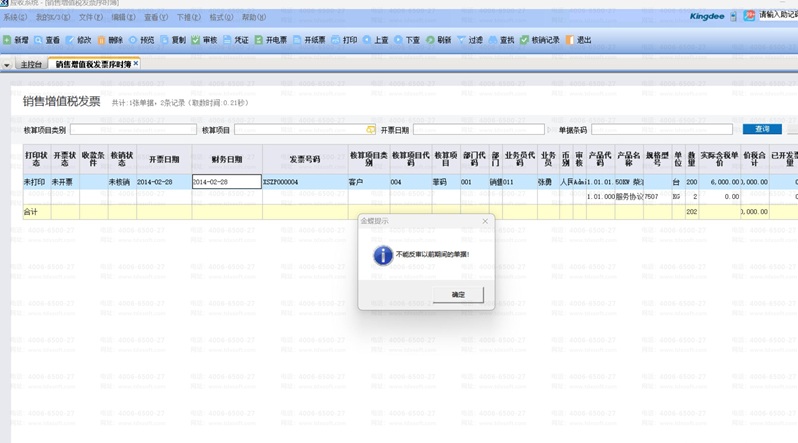Open the 我的K/3 menu
798x443 pixels.
[53, 17]
